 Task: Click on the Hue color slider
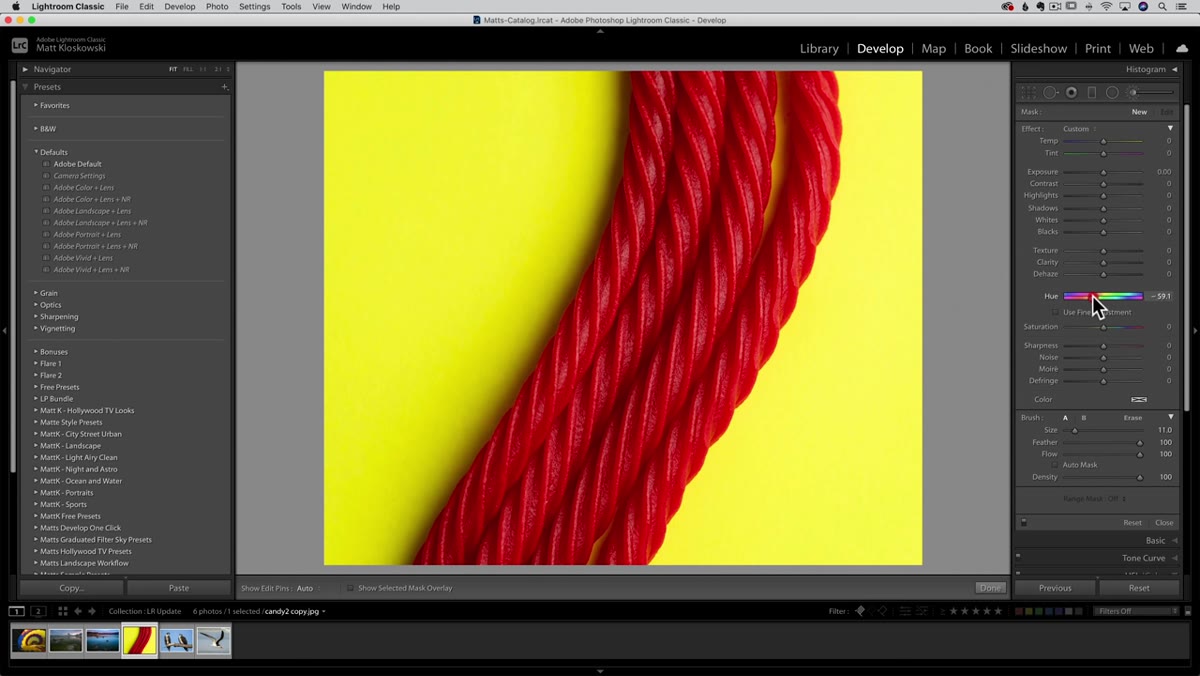tap(1103, 296)
